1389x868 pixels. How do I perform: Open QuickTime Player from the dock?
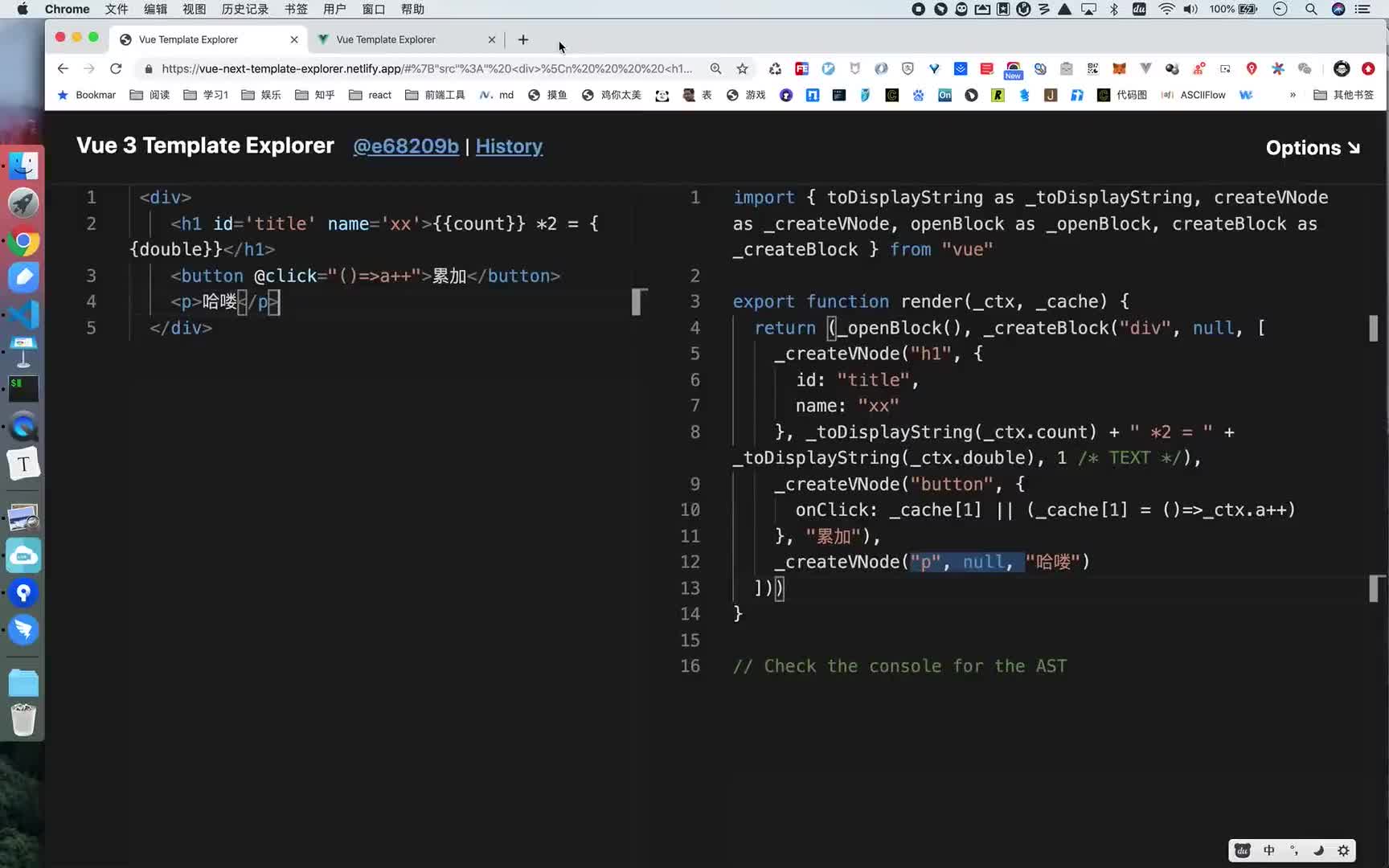click(23, 427)
